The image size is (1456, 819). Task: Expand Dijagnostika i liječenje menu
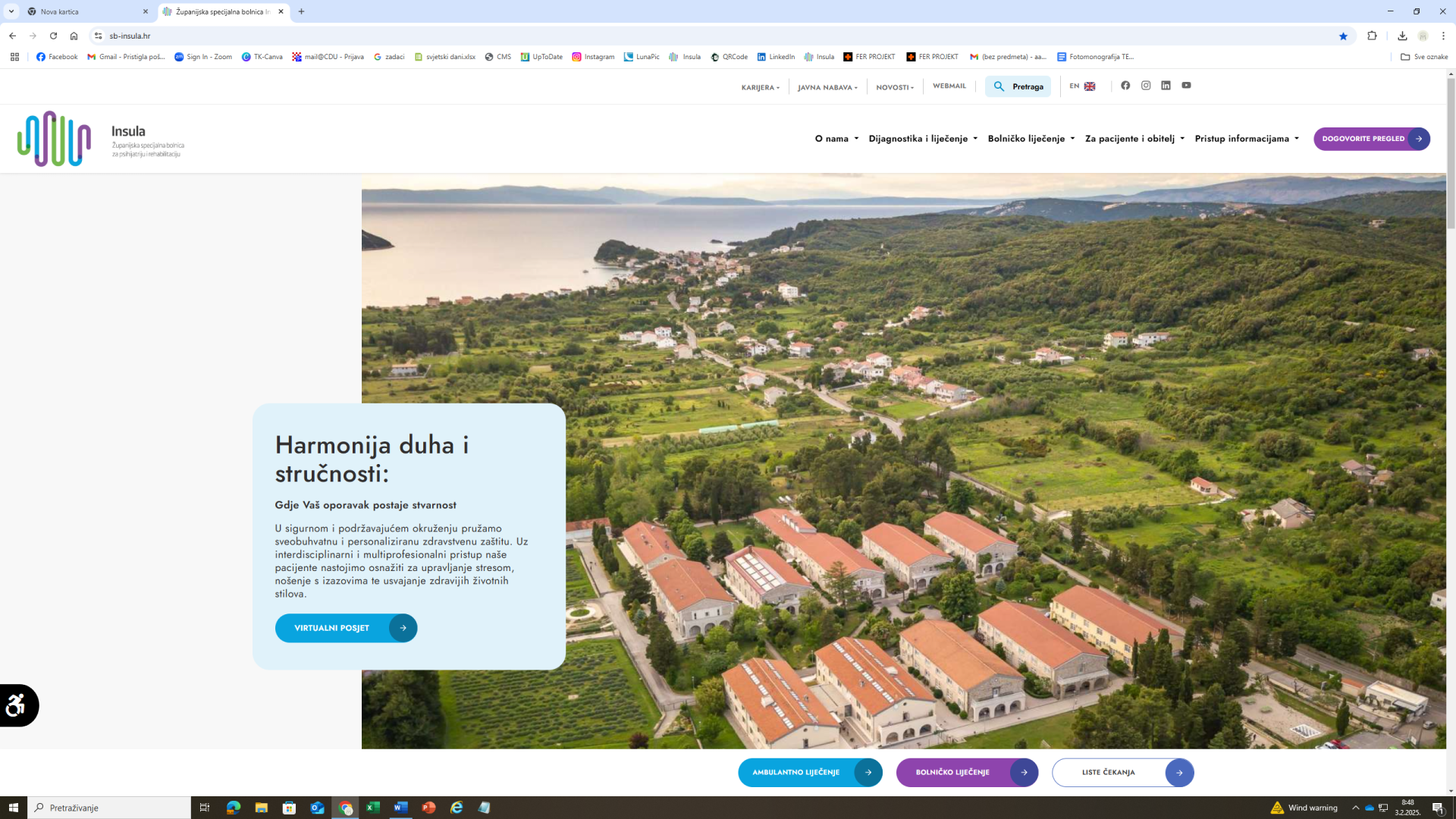(923, 139)
